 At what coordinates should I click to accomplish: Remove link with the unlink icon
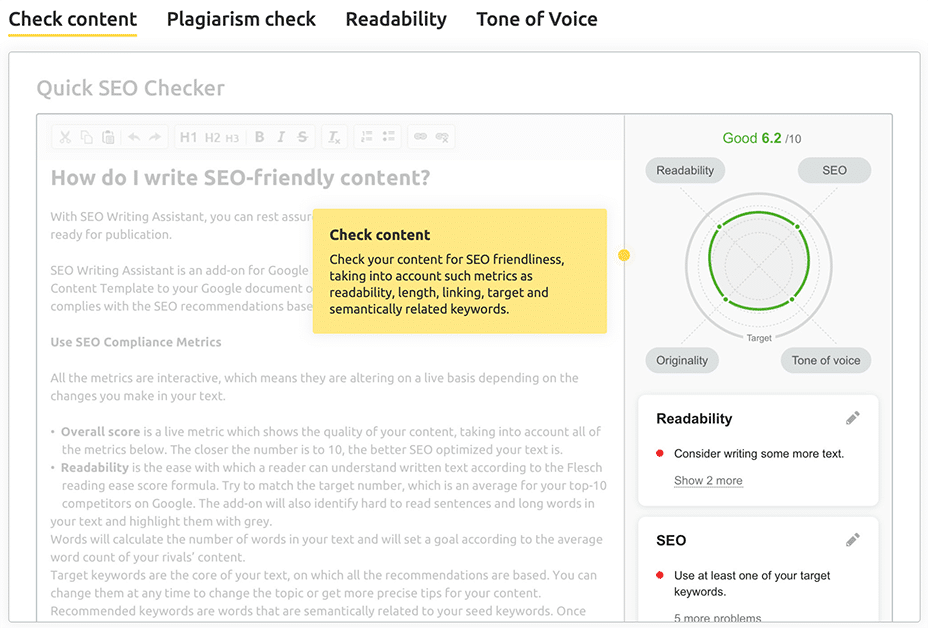click(x=442, y=137)
